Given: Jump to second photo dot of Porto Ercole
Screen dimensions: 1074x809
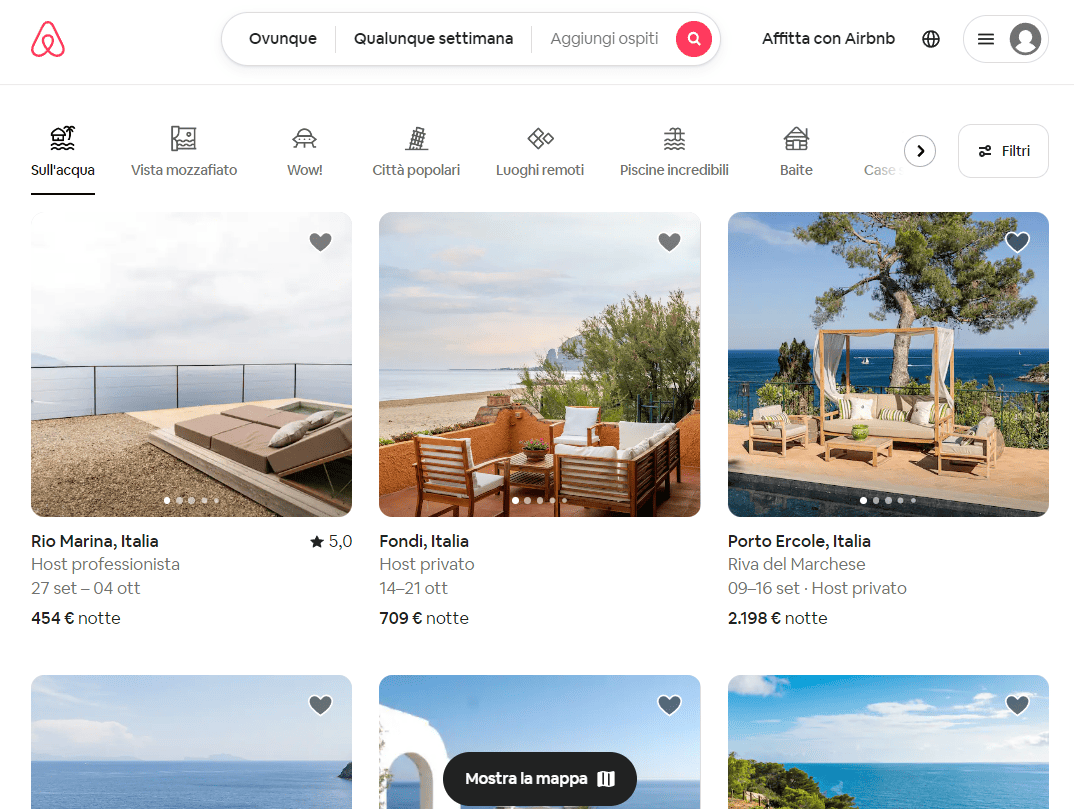Looking at the screenshot, I should point(876,501).
